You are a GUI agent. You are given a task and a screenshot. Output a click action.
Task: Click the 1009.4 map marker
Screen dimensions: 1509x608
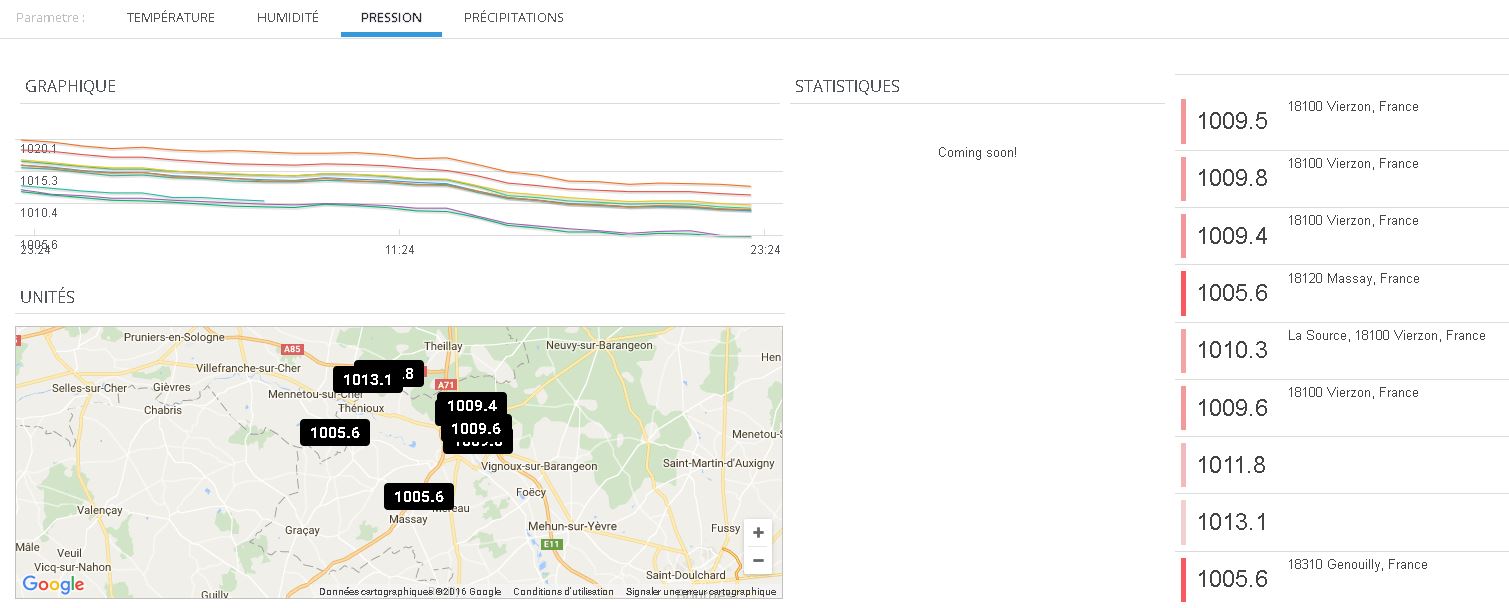(x=472, y=406)
